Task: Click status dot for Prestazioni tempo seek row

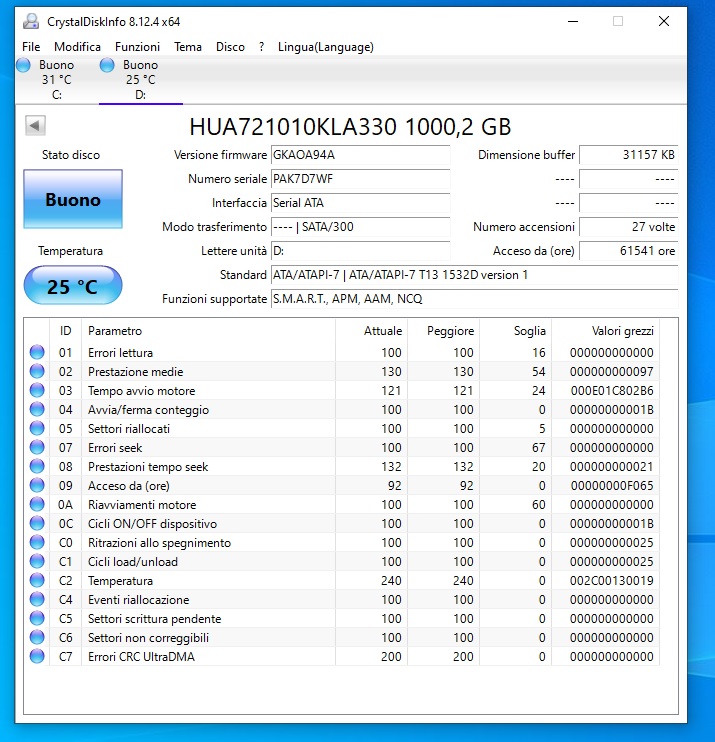Action: coord(37,466)
